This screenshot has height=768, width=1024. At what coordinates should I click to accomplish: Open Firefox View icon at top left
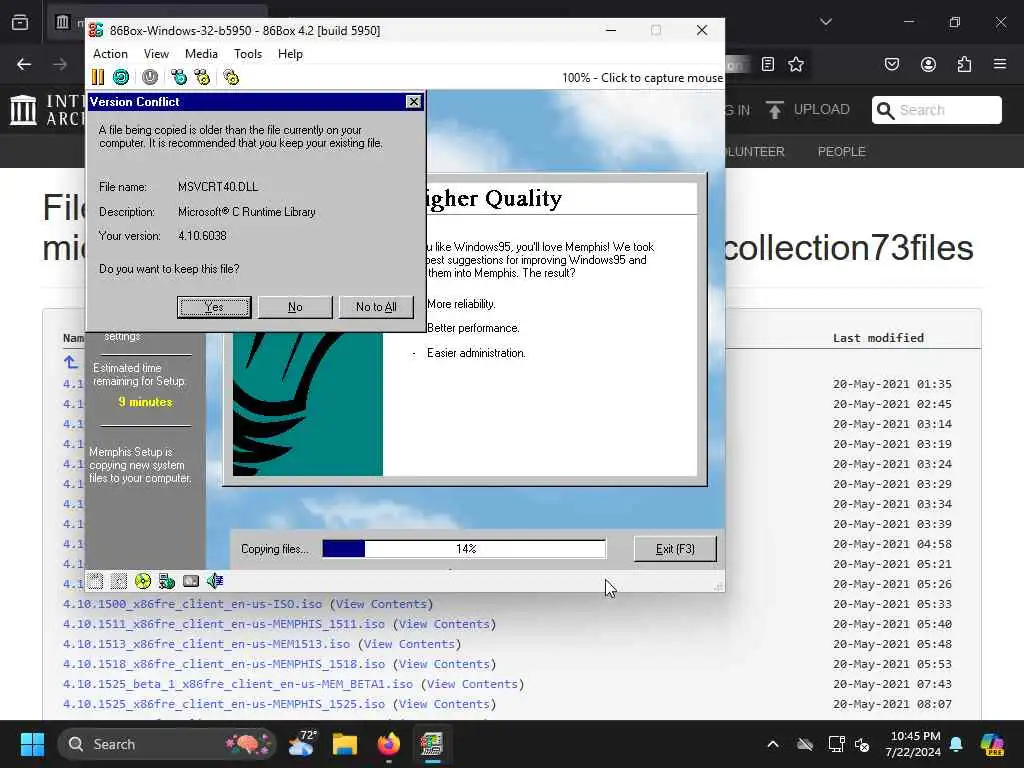[20, 22]
